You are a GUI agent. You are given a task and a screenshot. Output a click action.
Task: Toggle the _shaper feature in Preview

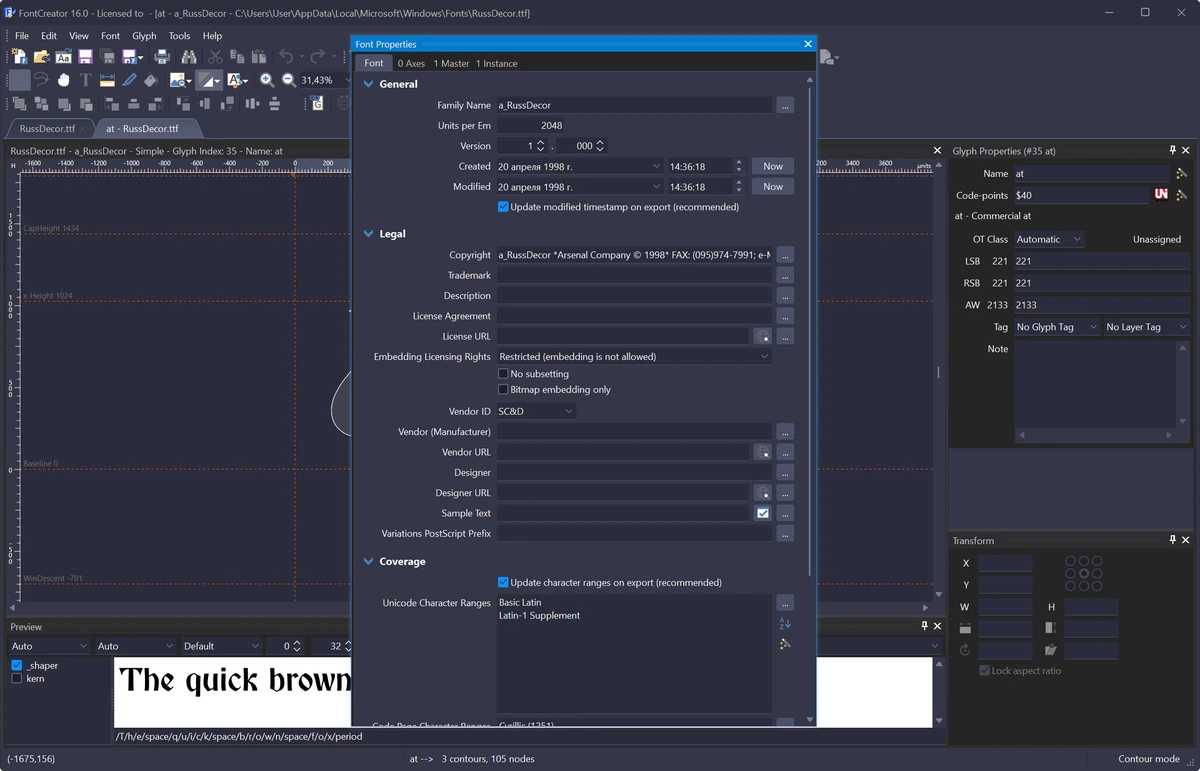click(x=17, y=665)
